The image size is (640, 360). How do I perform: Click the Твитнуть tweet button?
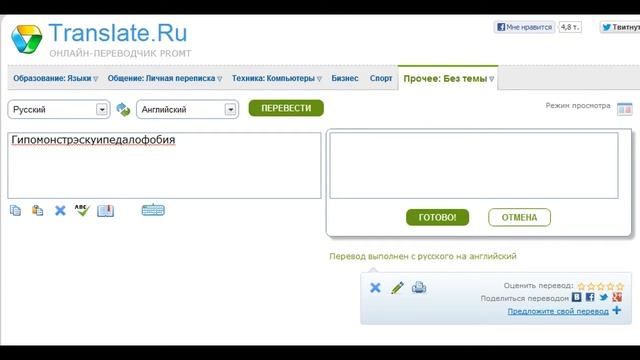point(620,27)
